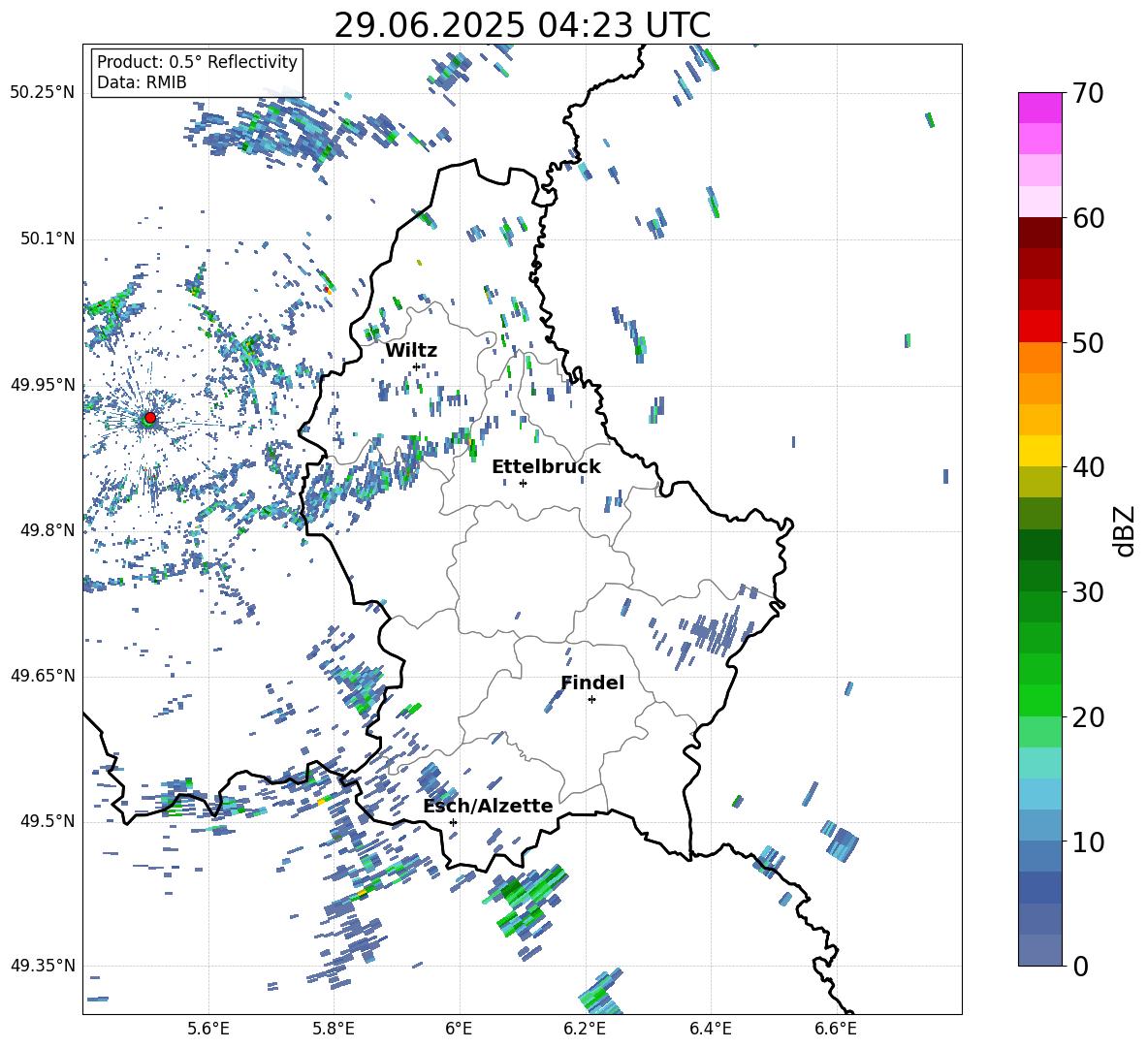Click the bright green colorbar segment just above 20

1040,701
